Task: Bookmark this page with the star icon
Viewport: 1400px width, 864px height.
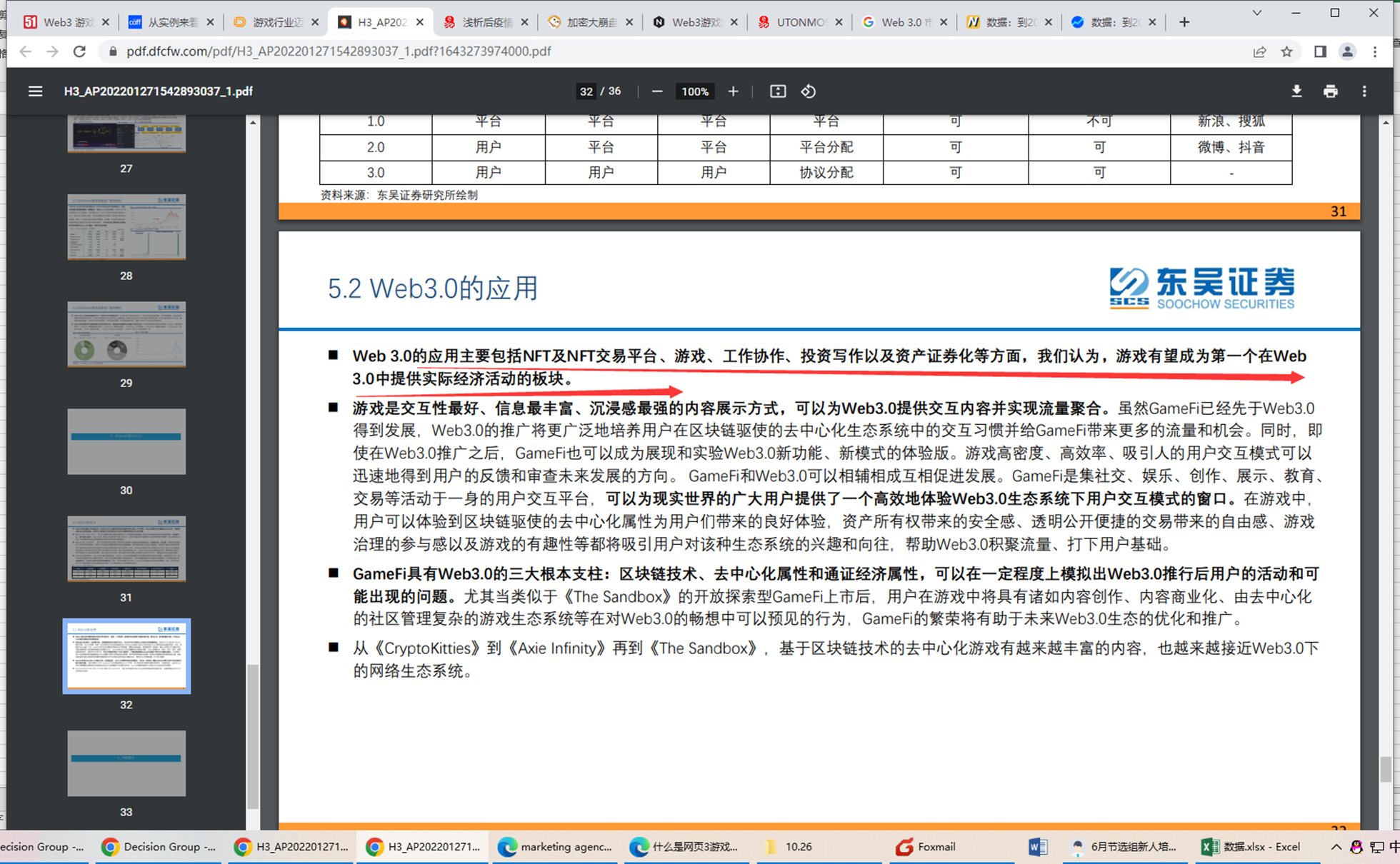Action: 1286,51
